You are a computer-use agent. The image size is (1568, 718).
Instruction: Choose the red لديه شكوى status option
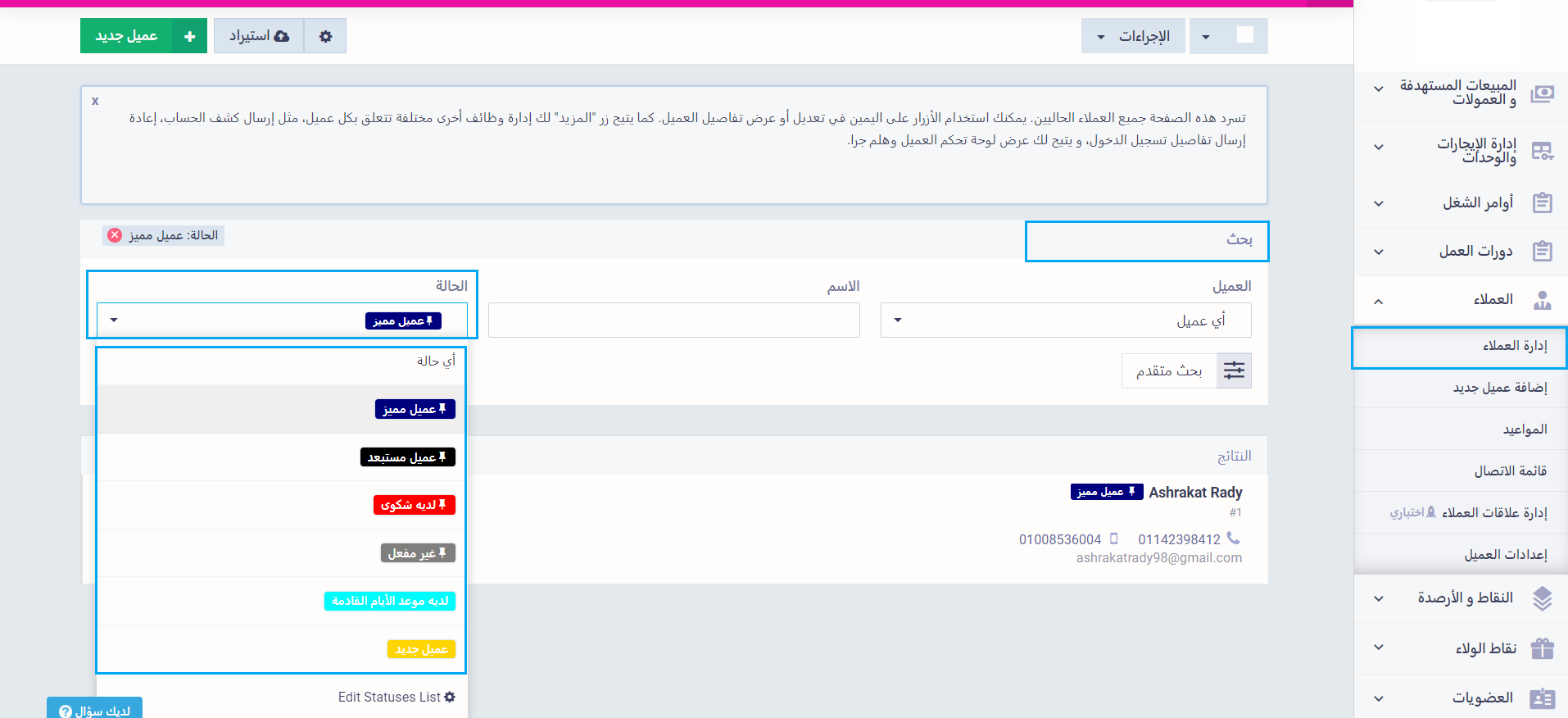click(414, 505)
